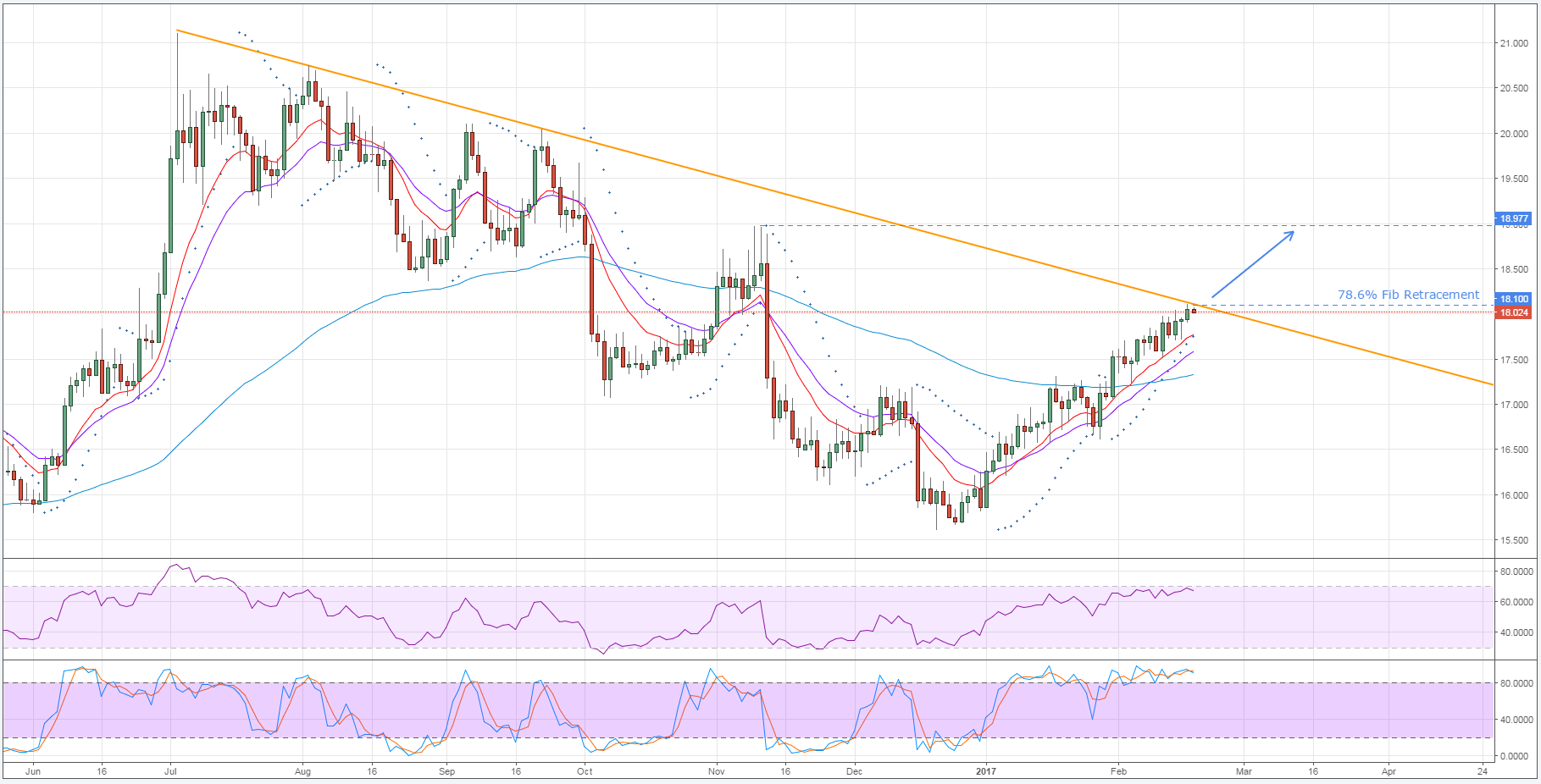This screenshot has width=1541, height=784.
Task: Click the Aug date label
Action: [303, 771]
